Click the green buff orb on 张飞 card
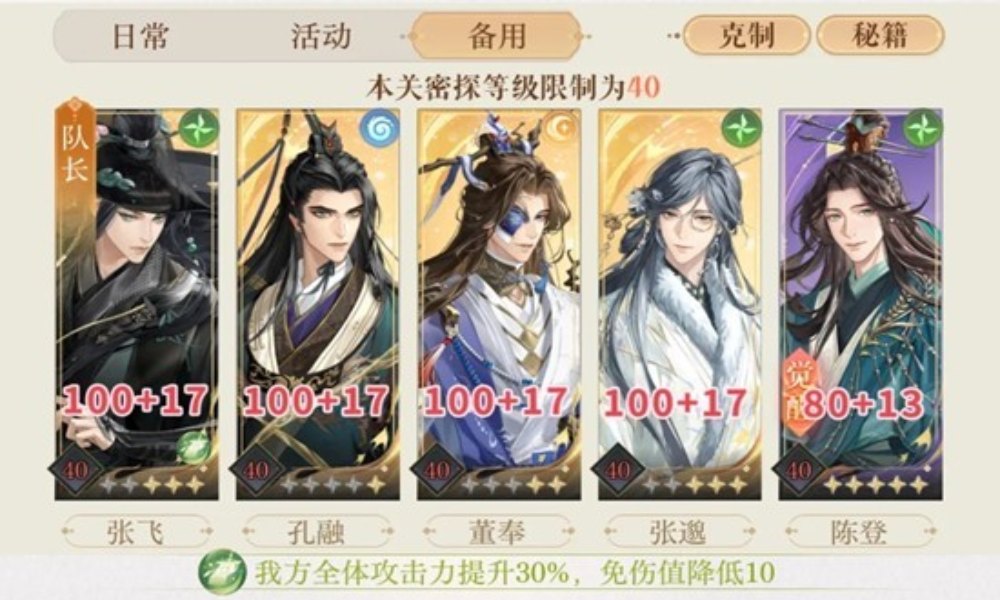The width and height of the screenshot is (1000, 600). (193, 447)
